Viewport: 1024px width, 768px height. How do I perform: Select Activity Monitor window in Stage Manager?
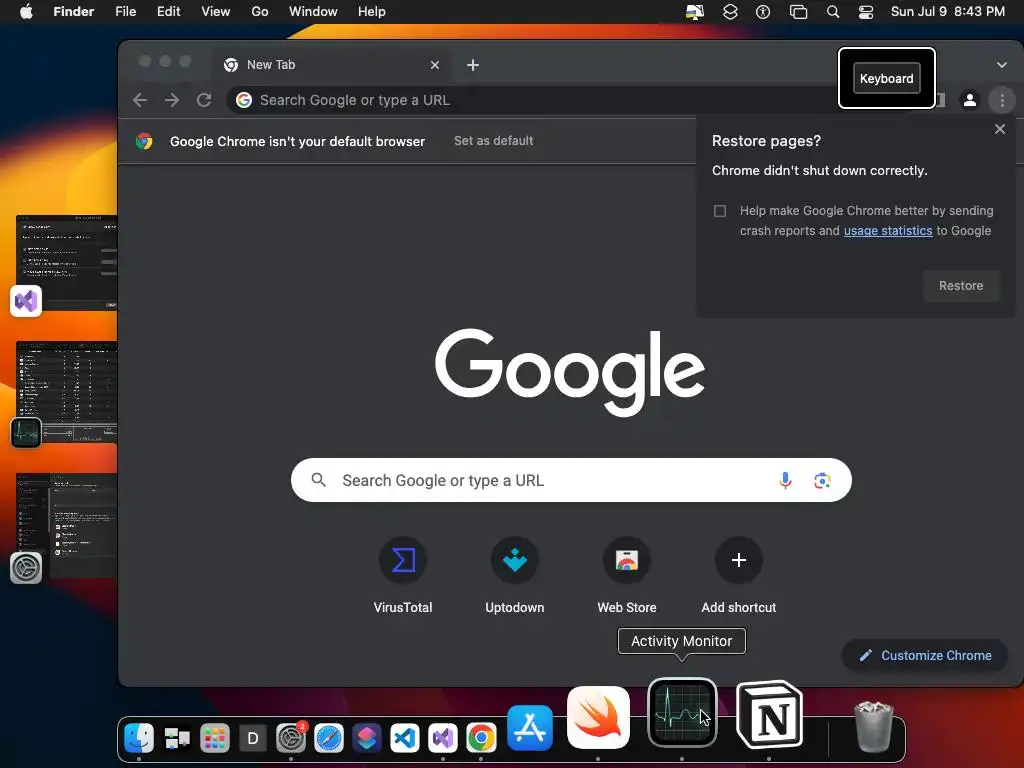tap(65, 392)
